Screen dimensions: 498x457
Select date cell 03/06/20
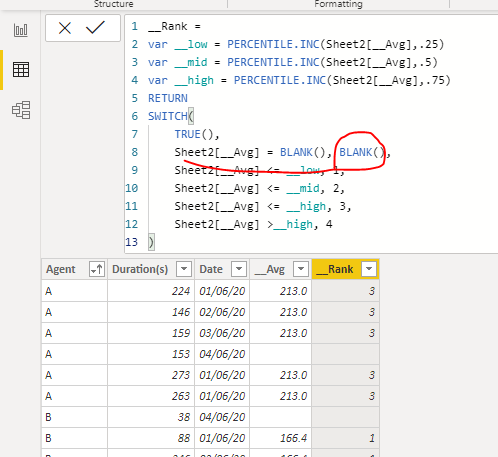click(x=222, y=333)
